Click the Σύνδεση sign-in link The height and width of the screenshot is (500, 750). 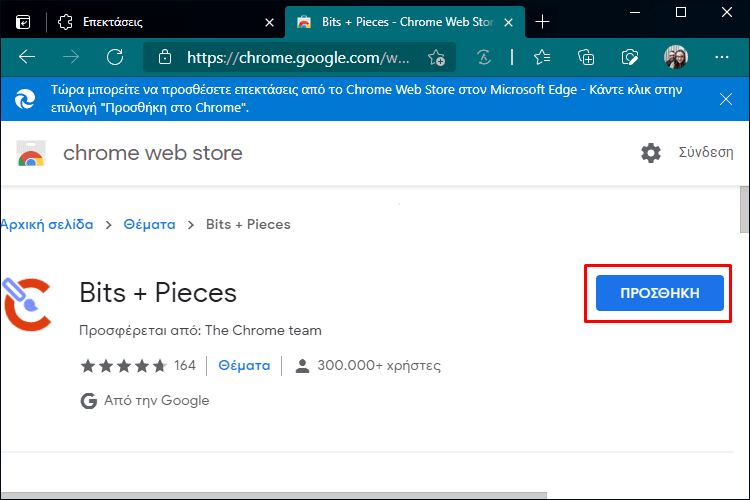(x=706, y=152)
